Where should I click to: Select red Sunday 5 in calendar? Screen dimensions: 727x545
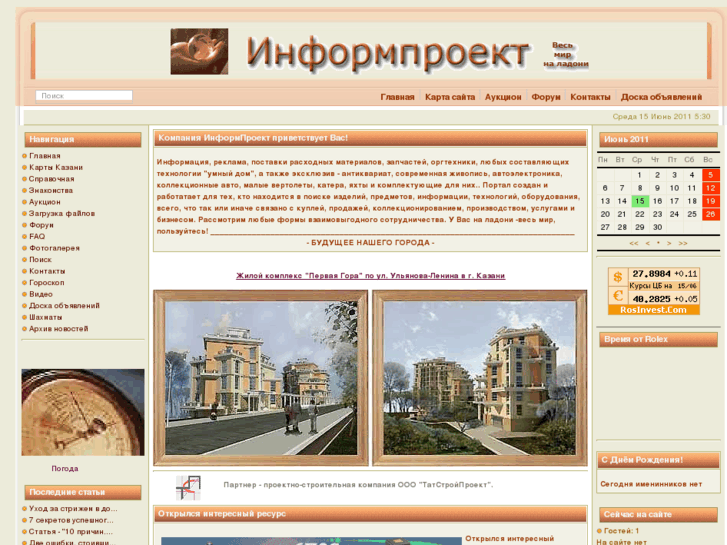710,175
